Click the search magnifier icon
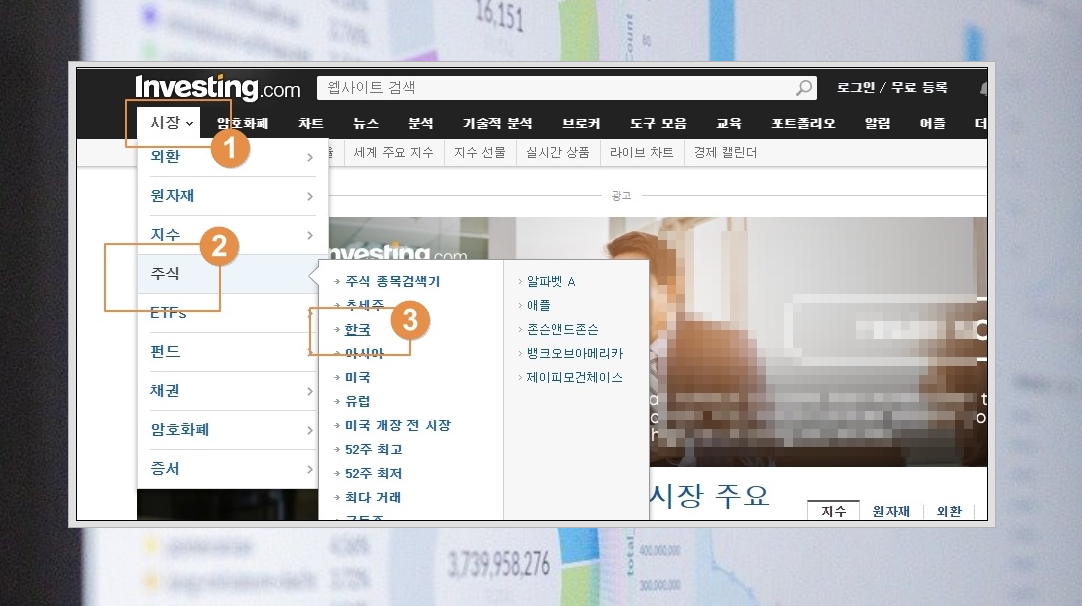Viewport: 1082px width, 606px height. [x=804, y=88]
